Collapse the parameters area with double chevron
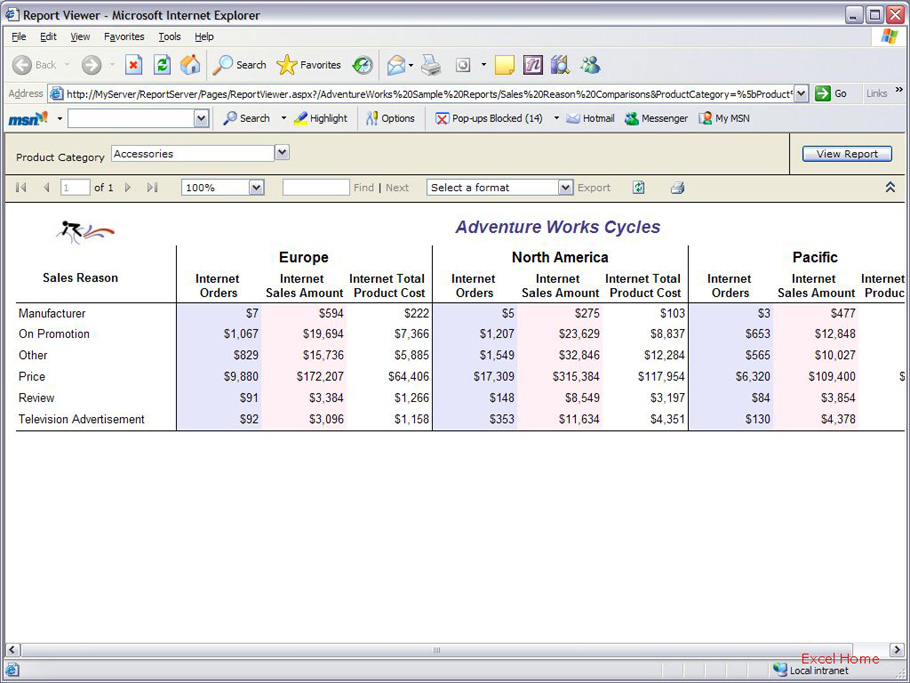 click(x=890, y=187)
